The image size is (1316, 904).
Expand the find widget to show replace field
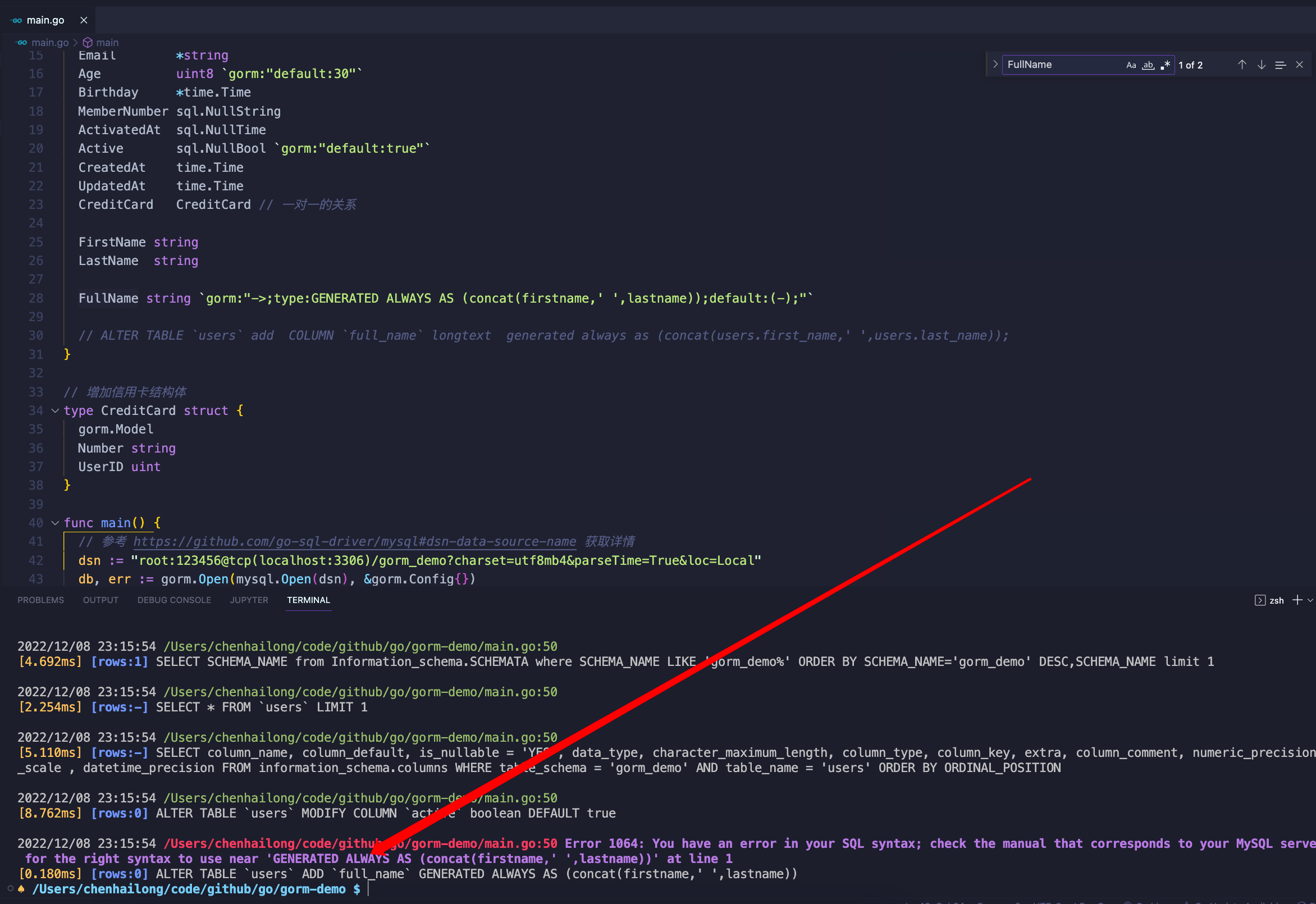pyautogui.click(x=995, y=64)
